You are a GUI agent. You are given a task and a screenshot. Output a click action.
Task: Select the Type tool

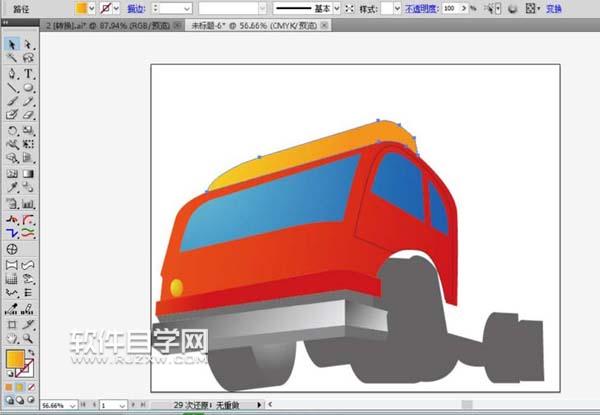tap(28, 73)
